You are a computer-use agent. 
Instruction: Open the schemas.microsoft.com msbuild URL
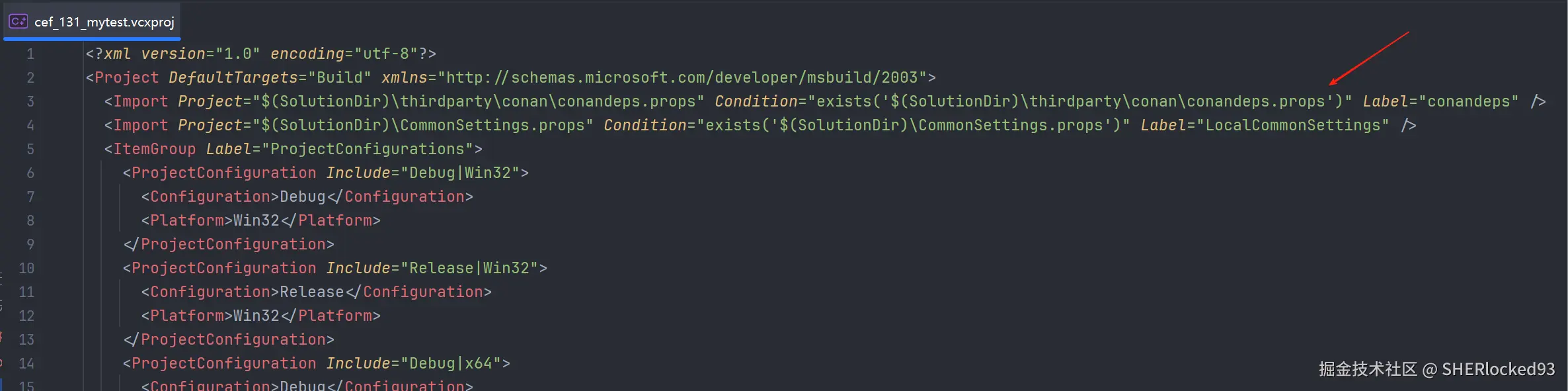[x=682, y=77]
